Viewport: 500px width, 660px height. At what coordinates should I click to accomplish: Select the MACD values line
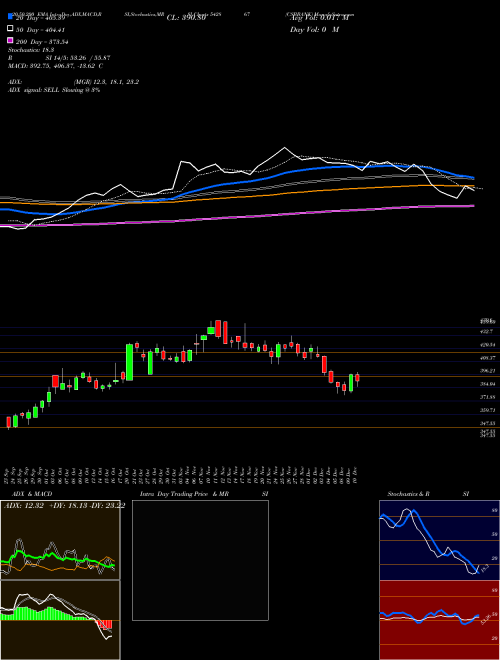tap(56, 66)
